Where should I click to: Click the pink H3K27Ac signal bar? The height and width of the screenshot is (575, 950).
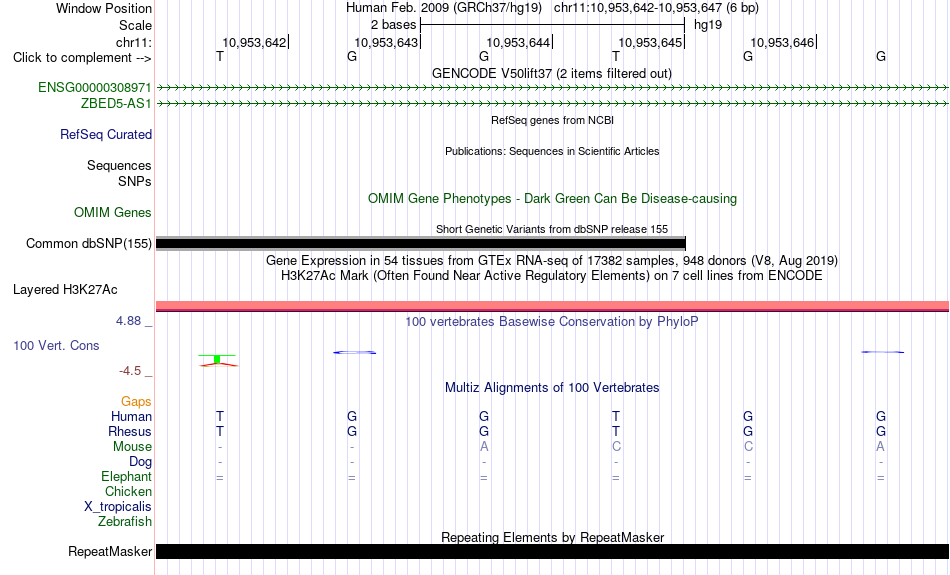point(553,306)
